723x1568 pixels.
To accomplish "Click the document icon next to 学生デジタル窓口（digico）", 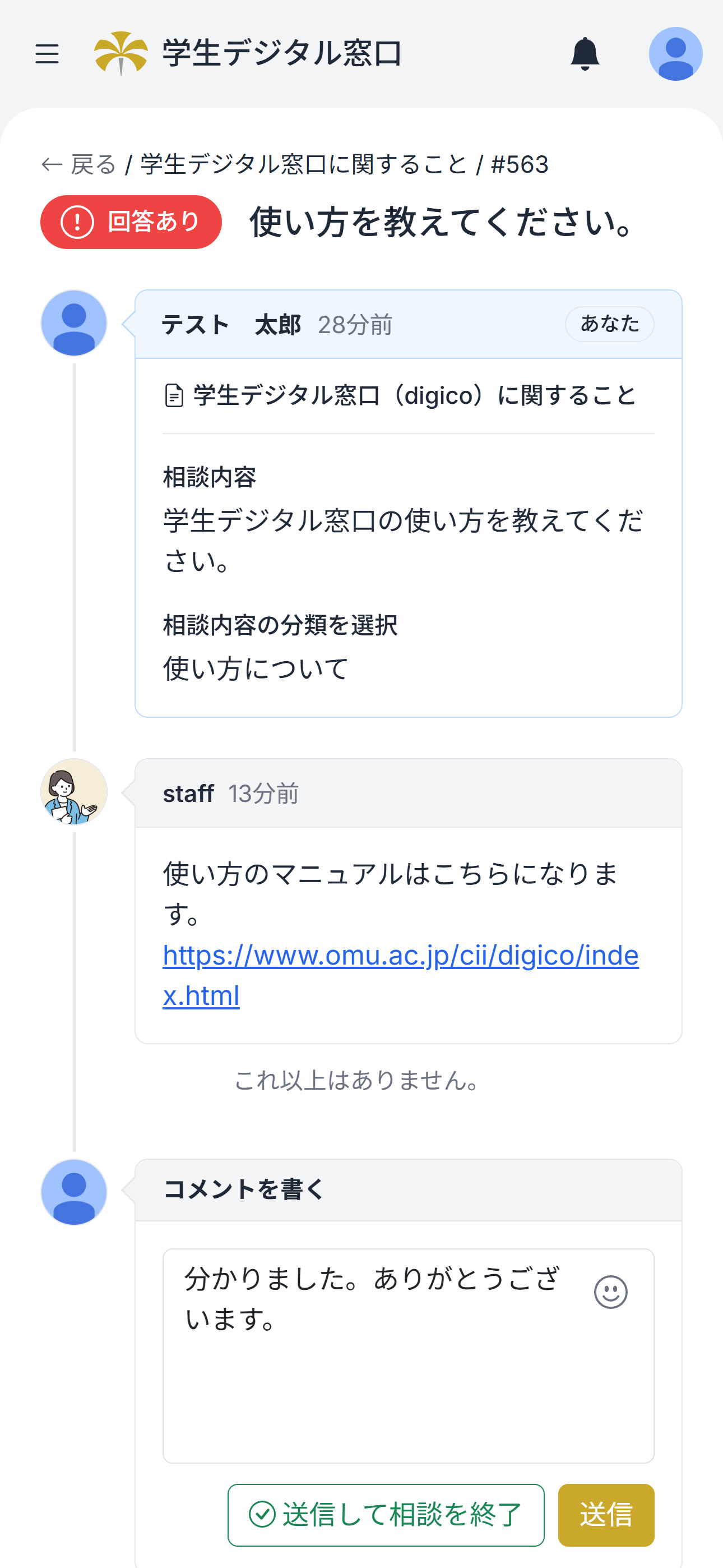I will 174,396.
